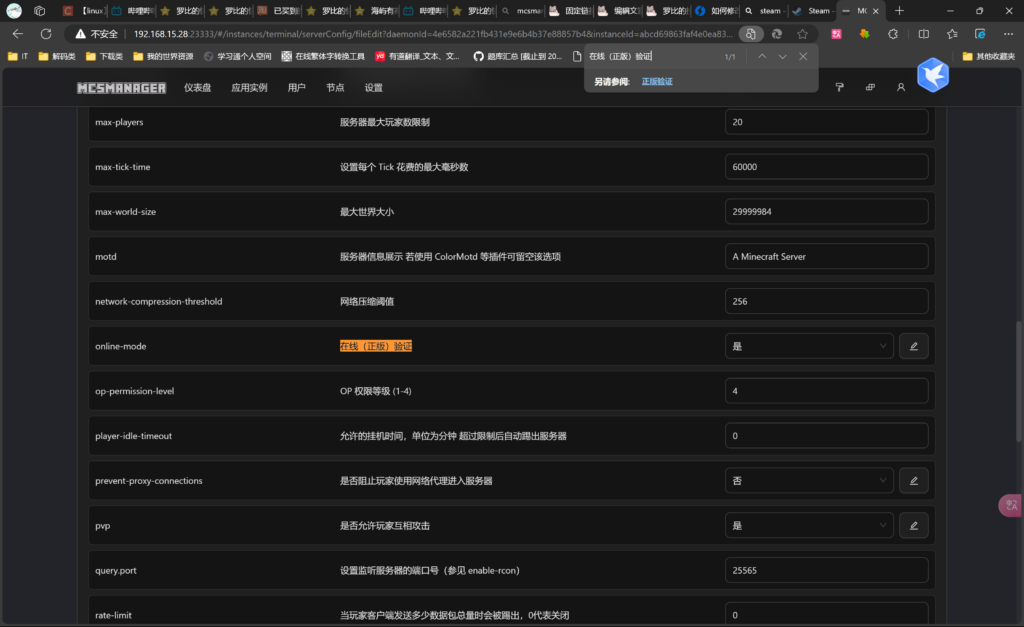
Task: Click the 正版验证 suggestion link
Action: [657, 81]
